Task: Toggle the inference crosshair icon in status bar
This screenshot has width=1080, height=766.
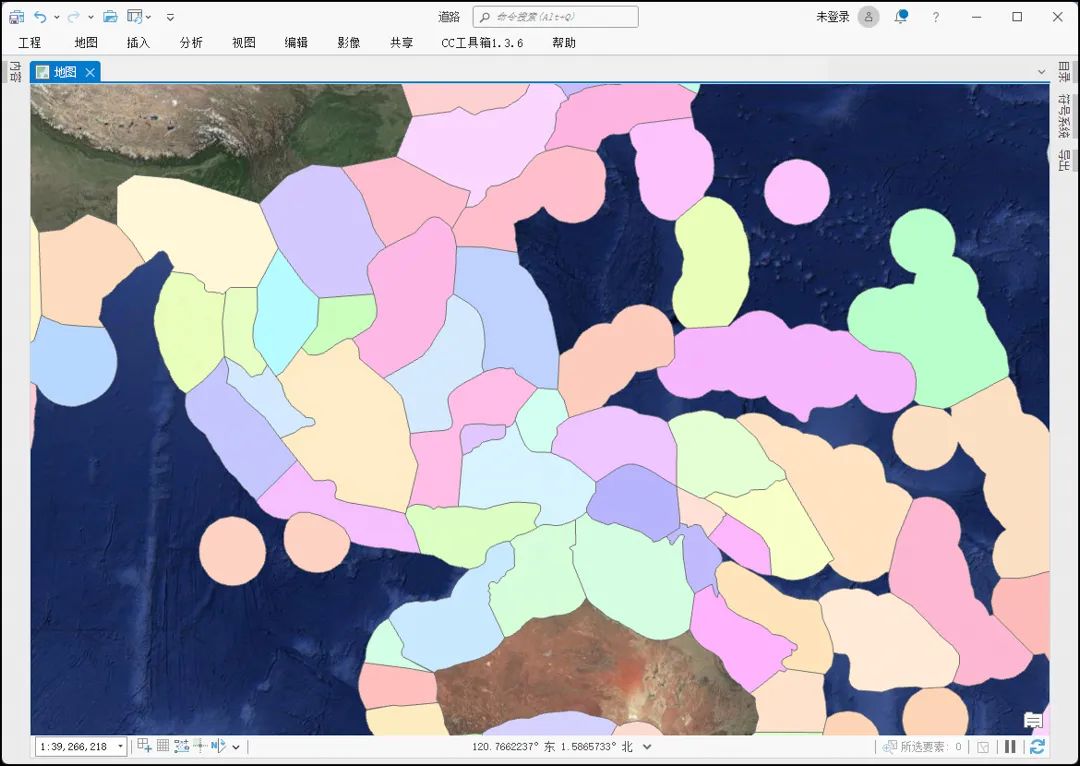Action: click(200, 745)
